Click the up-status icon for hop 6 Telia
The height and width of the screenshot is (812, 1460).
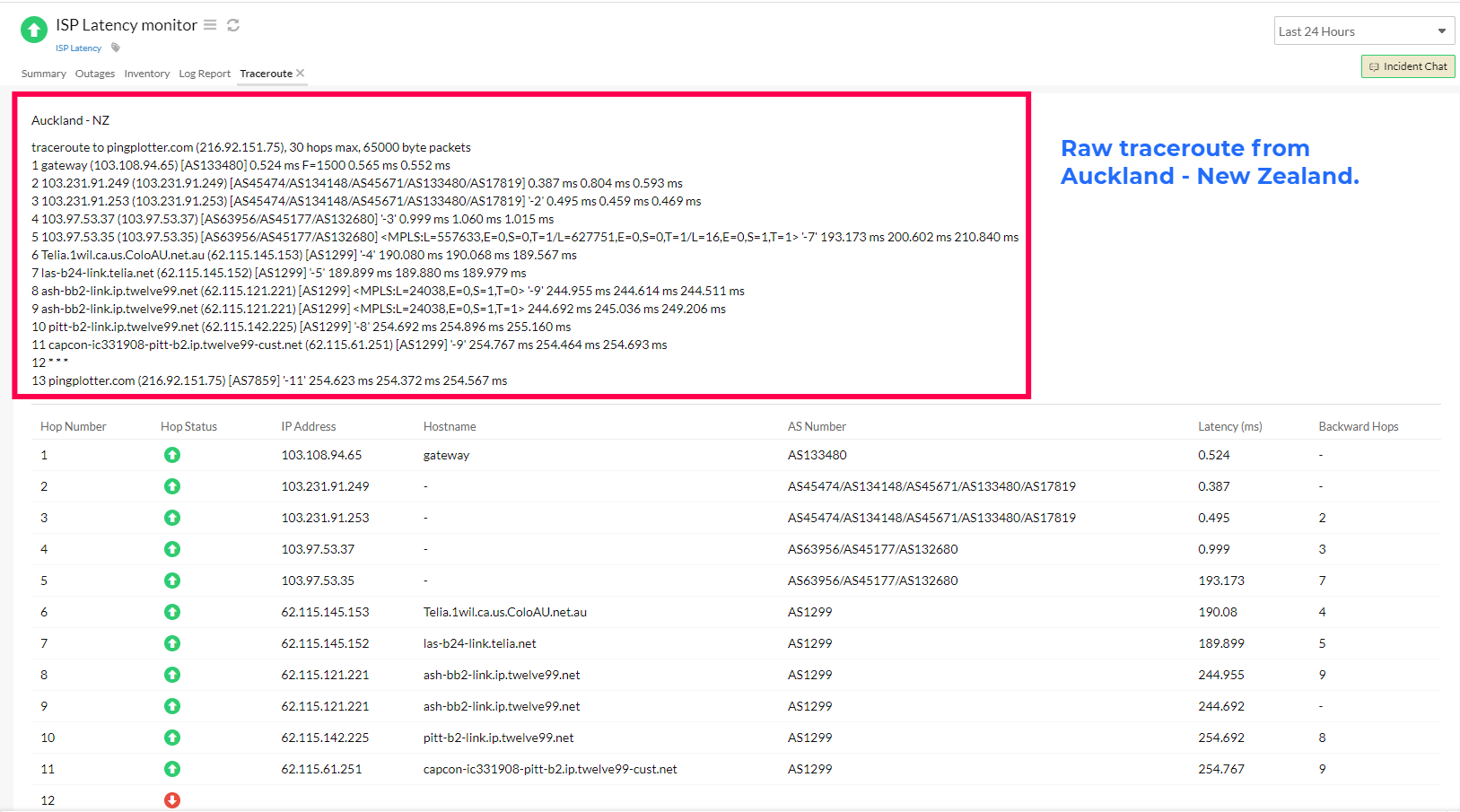(x=172, y=612)
